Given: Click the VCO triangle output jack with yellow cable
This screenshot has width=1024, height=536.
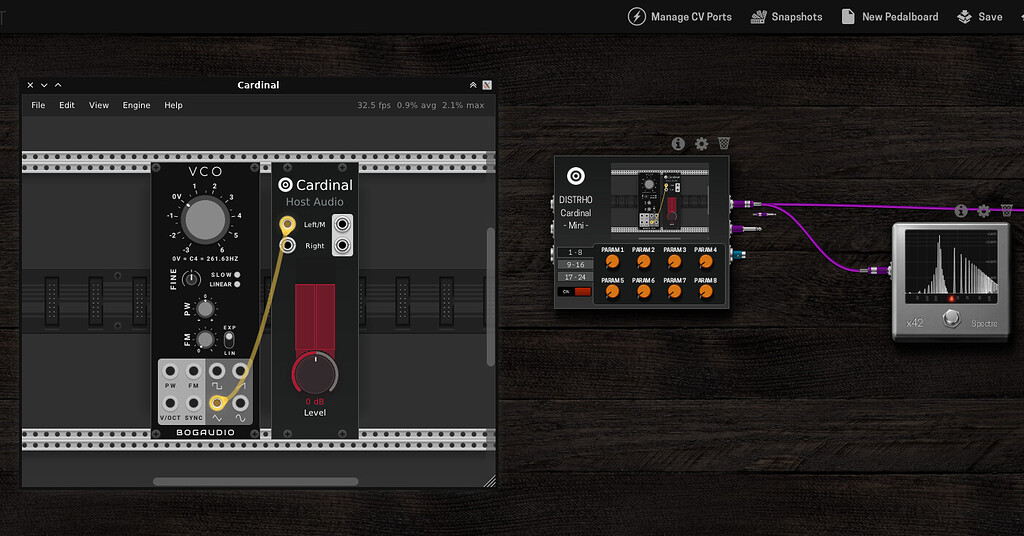Looking at the screenshot, I should click(217, 403).
